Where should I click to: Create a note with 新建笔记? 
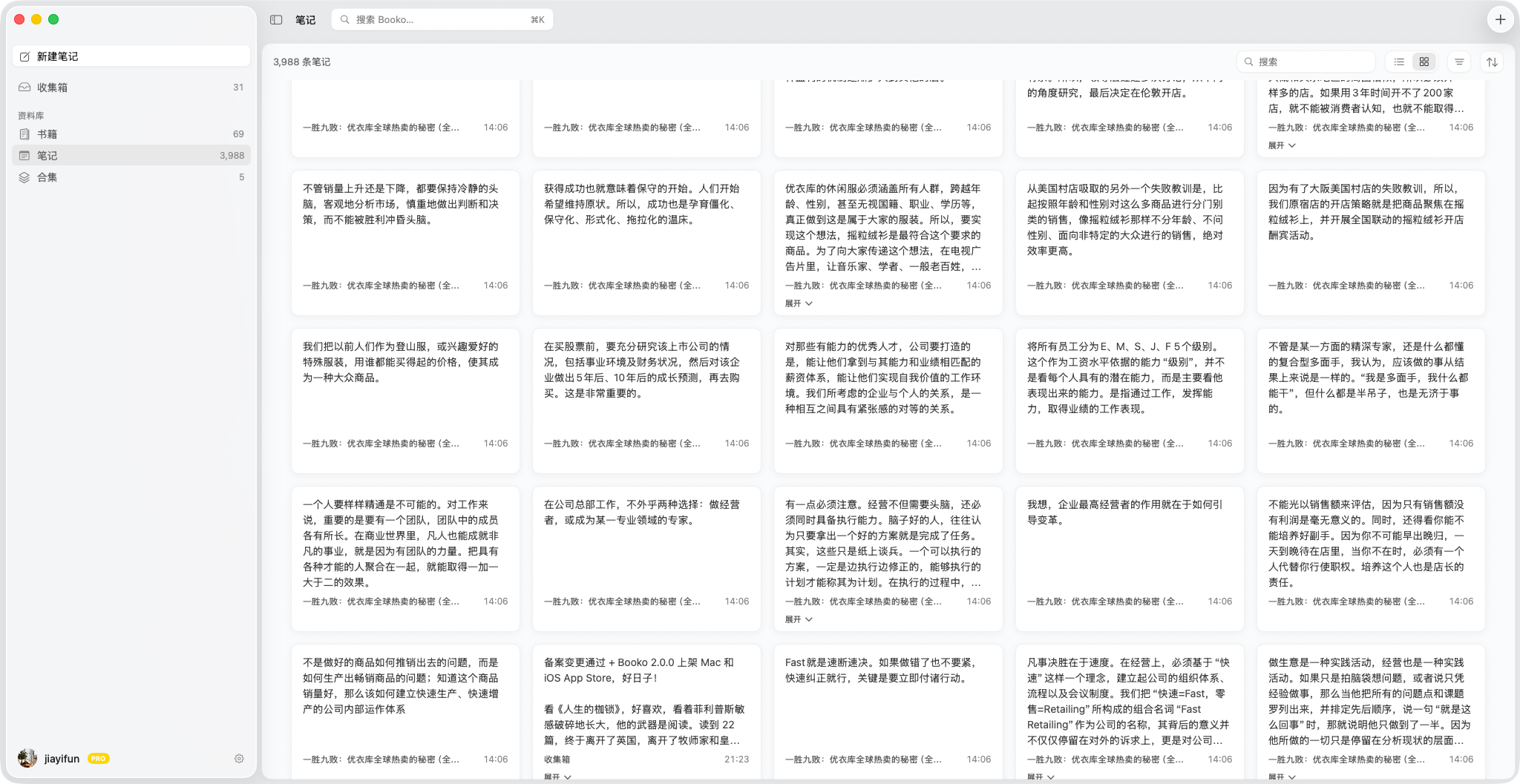click(131, 56)
